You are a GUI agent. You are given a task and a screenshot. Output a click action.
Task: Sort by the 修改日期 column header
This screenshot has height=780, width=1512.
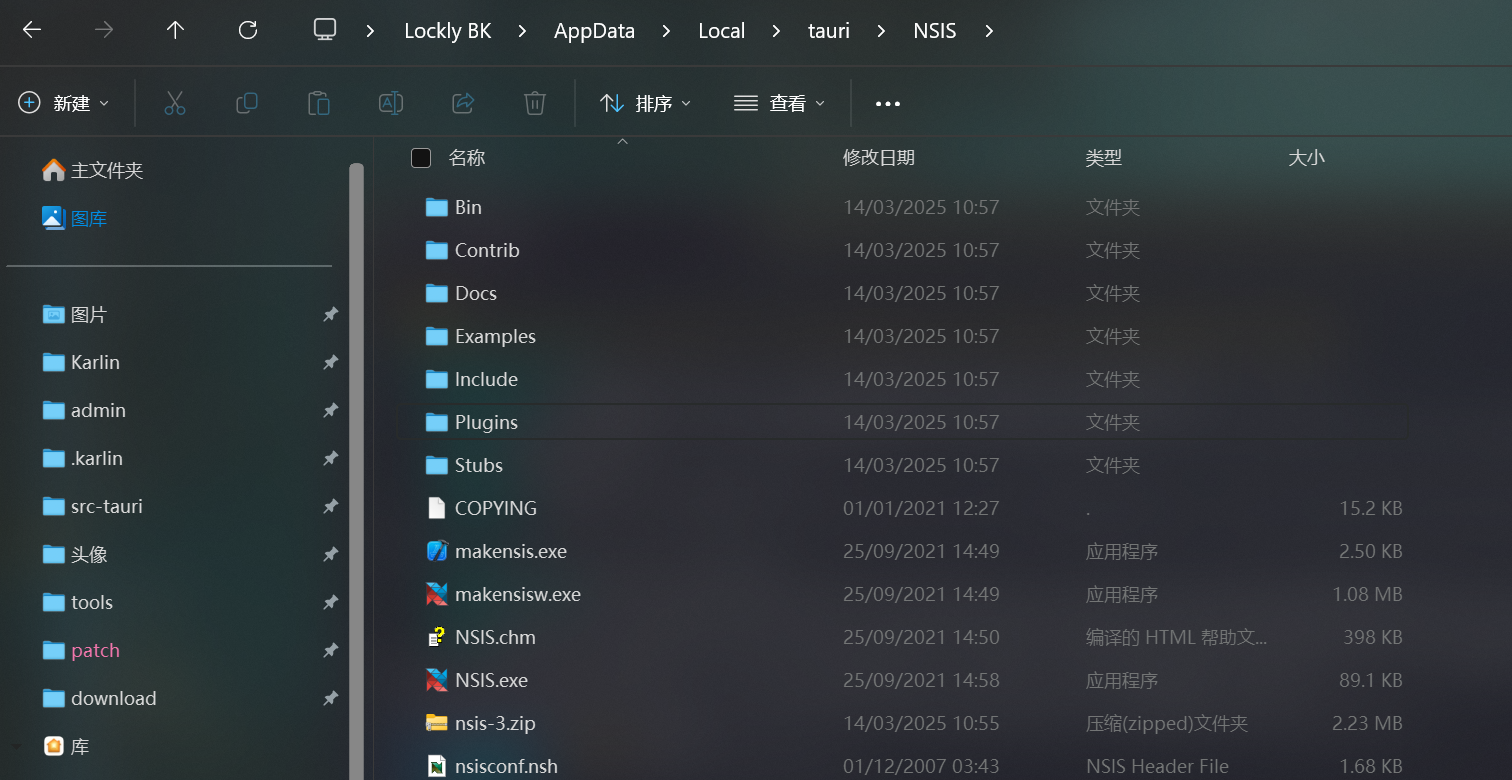tap(879, 158)
